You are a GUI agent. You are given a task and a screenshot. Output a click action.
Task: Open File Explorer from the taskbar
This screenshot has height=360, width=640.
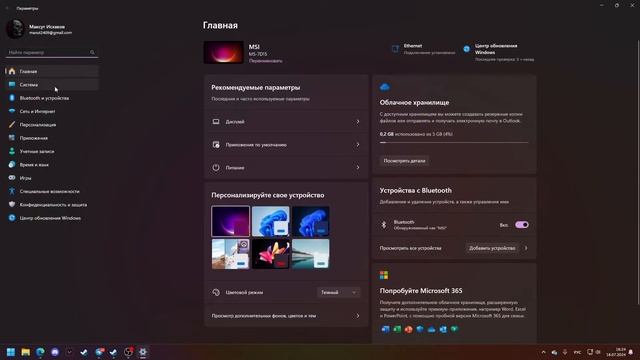(26, 352)
